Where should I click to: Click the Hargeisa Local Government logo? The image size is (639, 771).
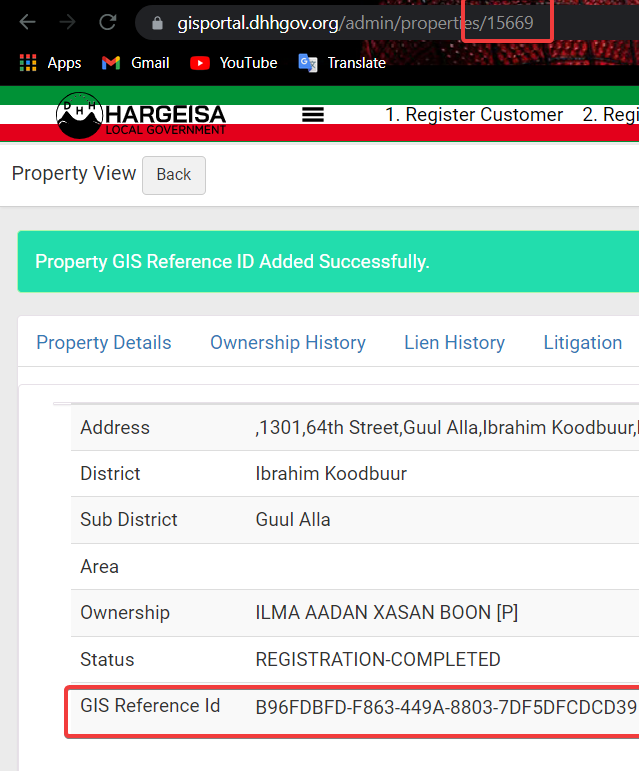(x=141, y=116)
